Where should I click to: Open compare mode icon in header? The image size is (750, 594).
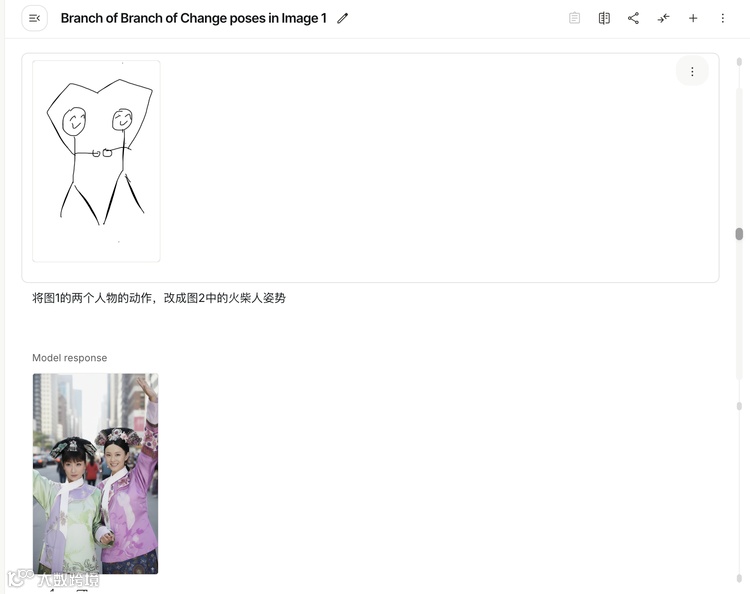pyautogui.click(x=604, y=18)
